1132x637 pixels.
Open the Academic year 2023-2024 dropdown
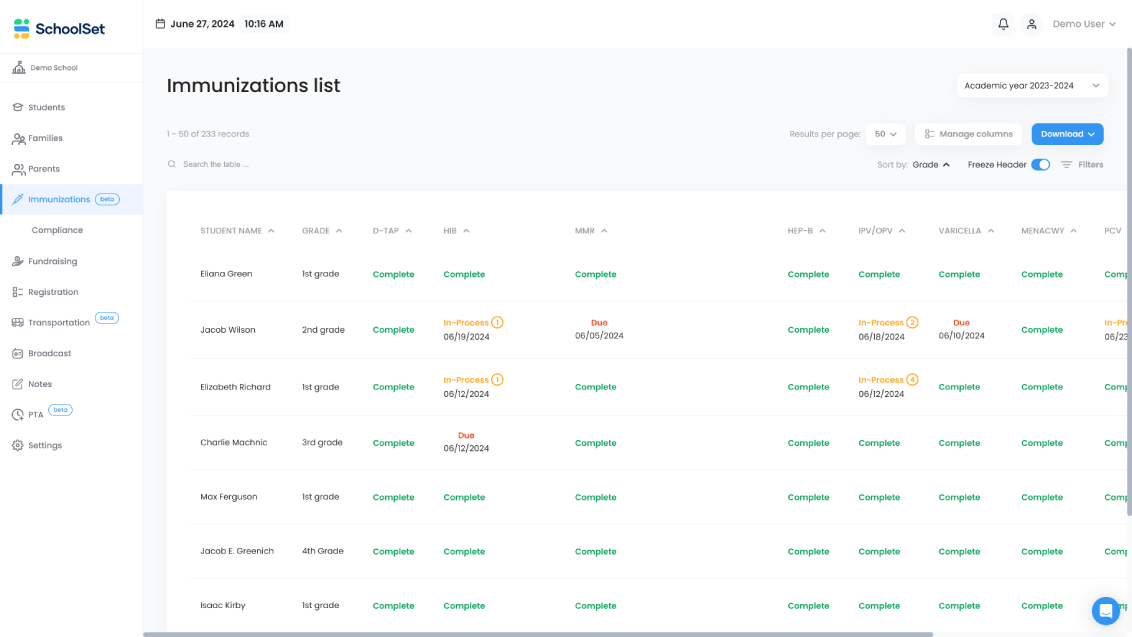[x=1032, y=86]
